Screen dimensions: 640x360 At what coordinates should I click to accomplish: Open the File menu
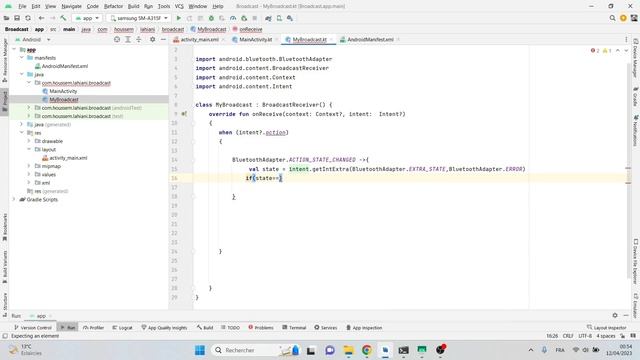(x=22, y=6)
